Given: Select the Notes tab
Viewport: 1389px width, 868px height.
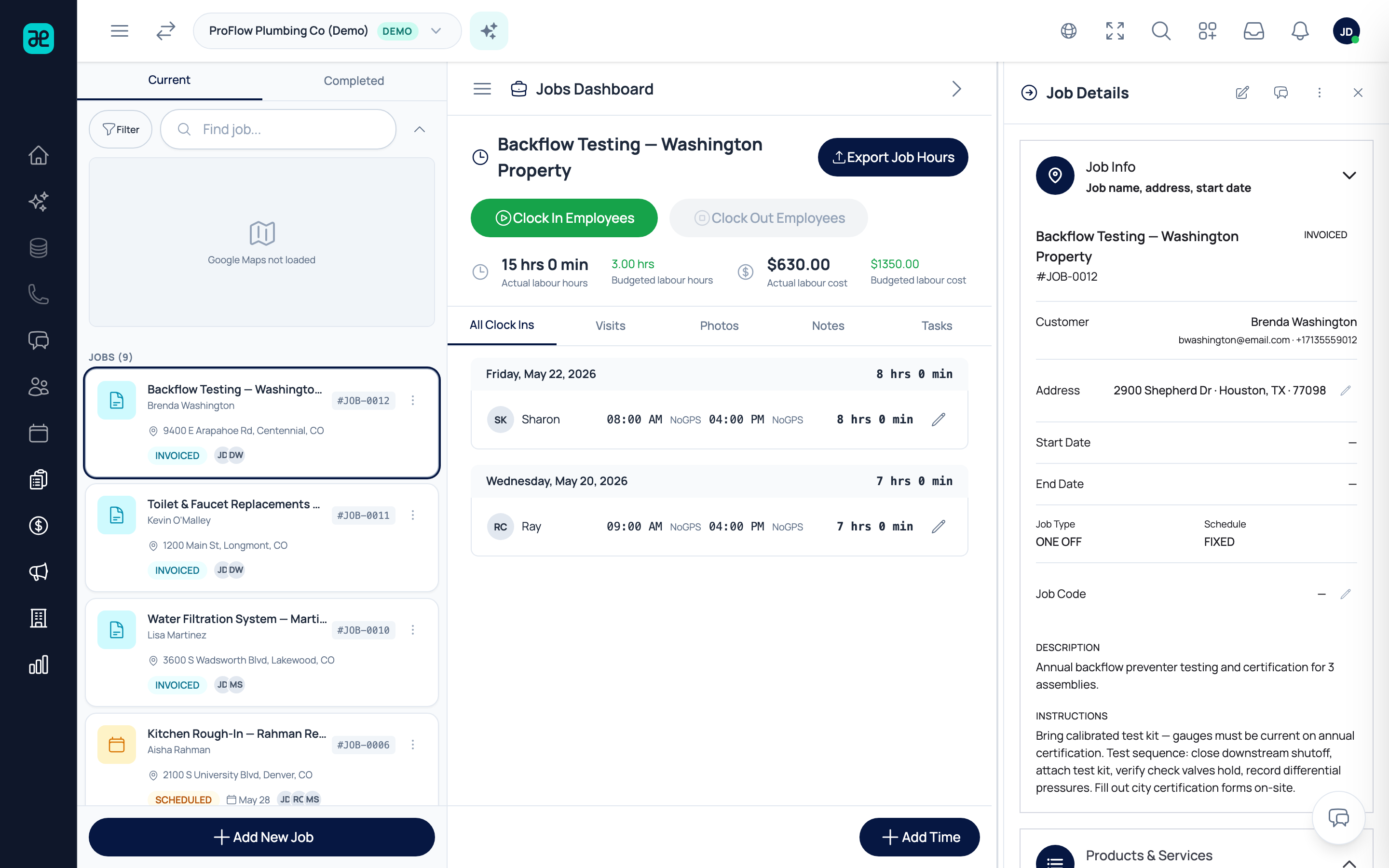Looking at the screenshot, I should pos(828,326).
